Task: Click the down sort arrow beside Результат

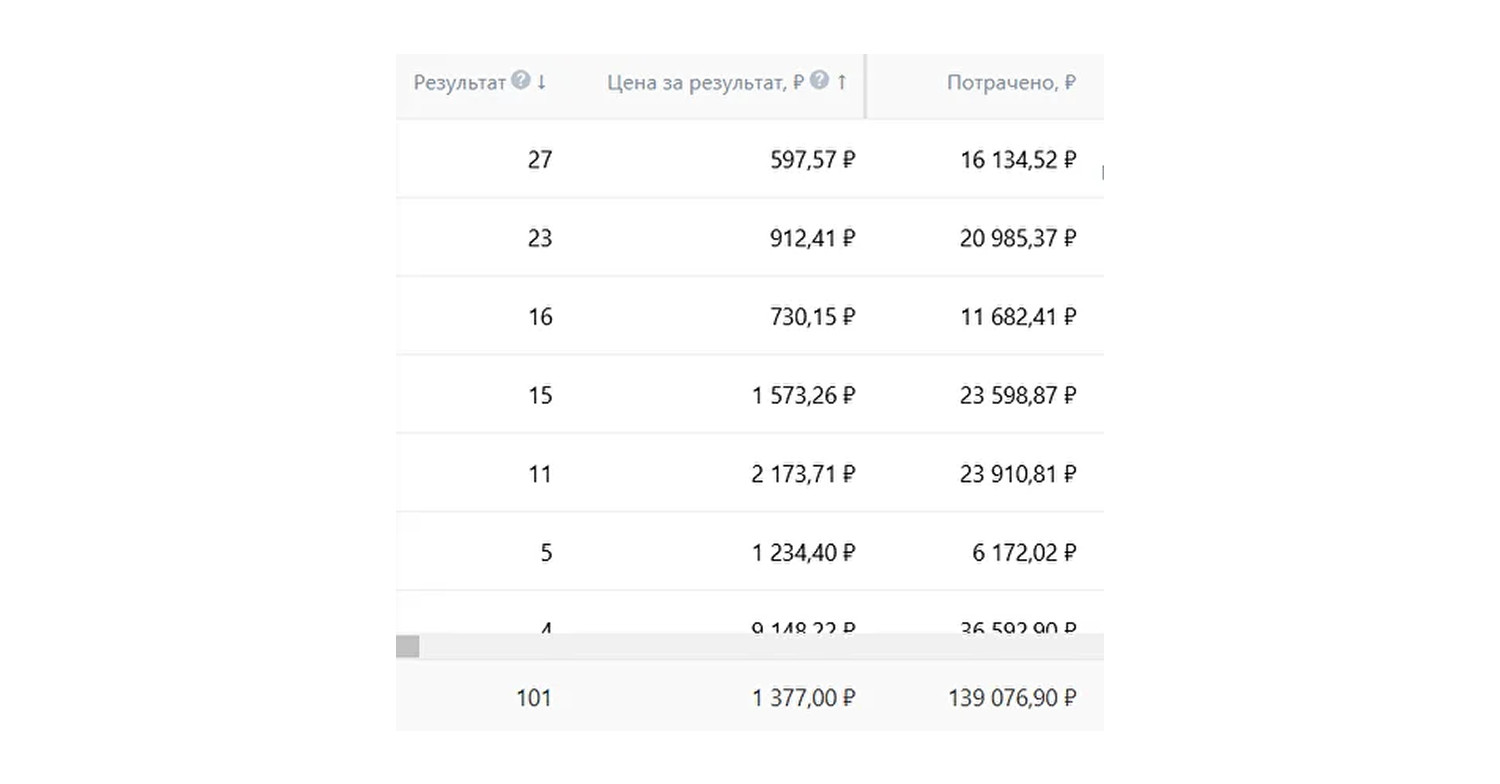Action: [x=541, y=82]
